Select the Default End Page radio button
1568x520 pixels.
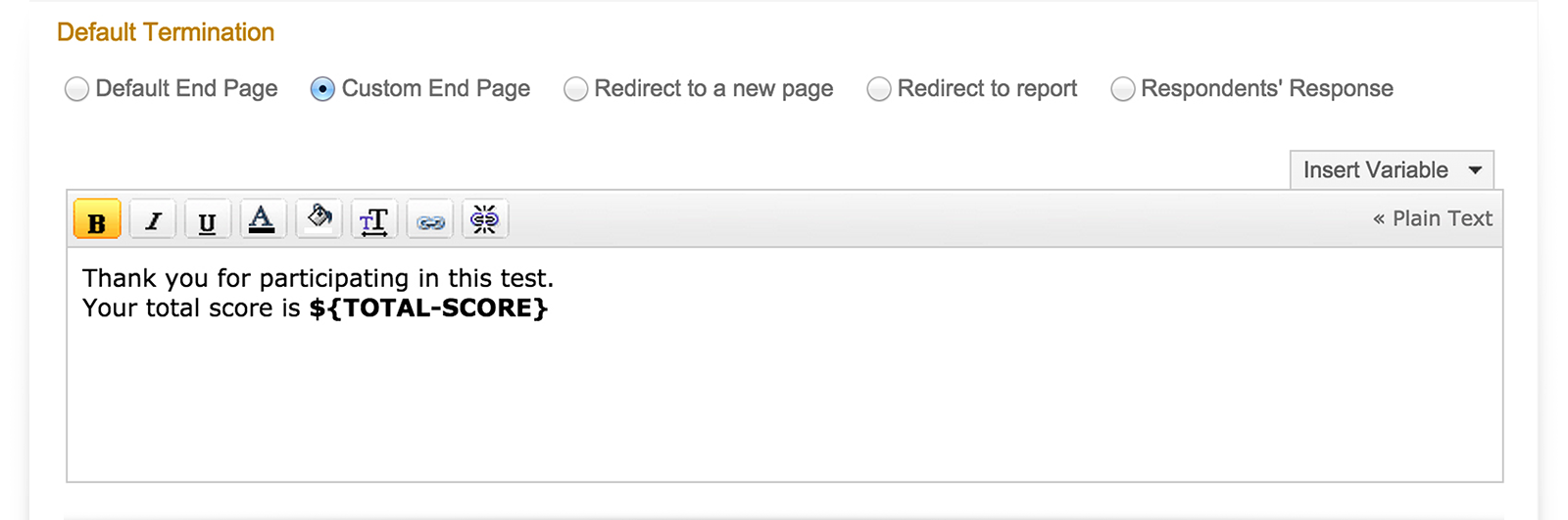(x=76, y=89)
